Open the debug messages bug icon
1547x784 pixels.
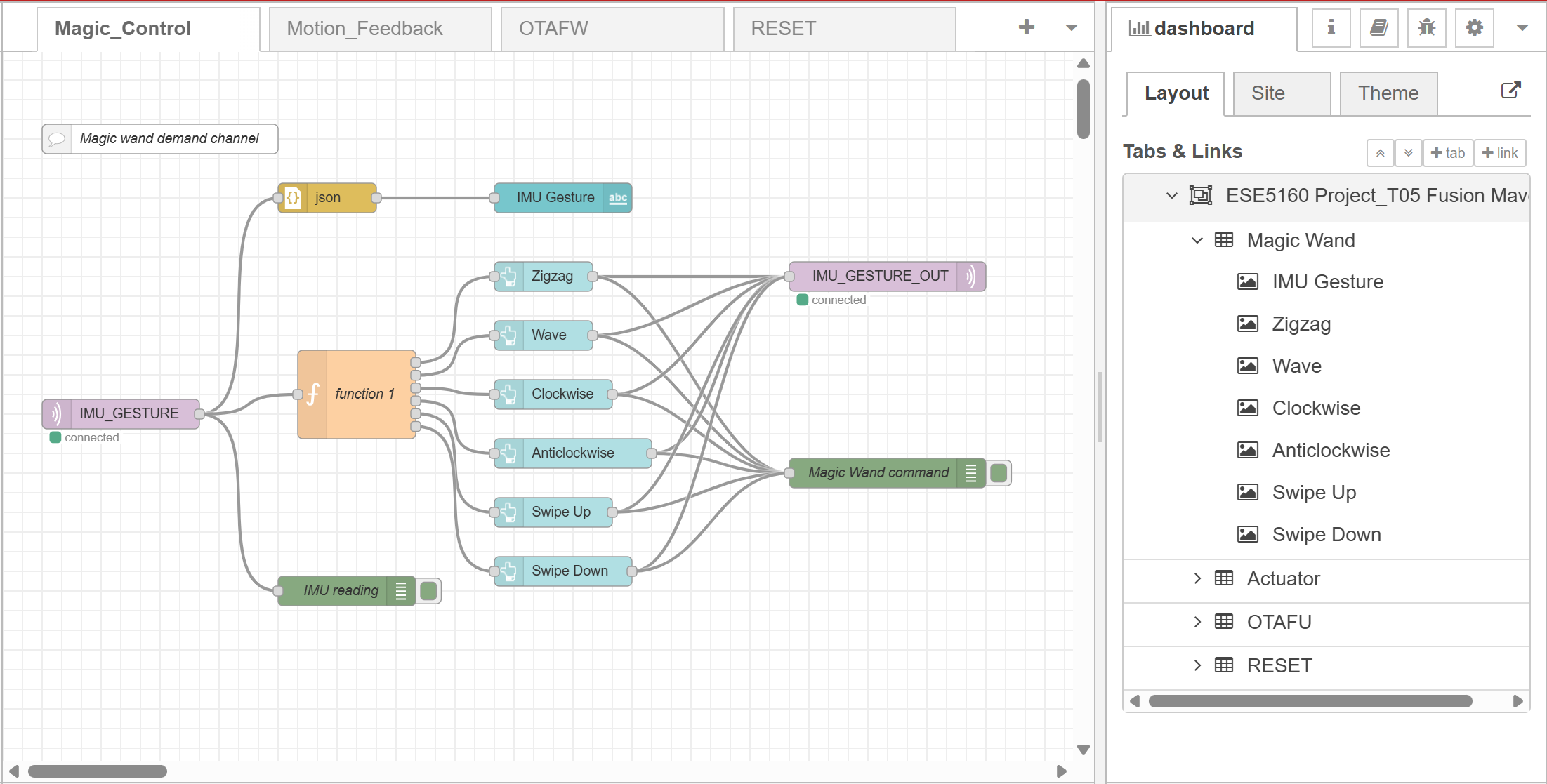1426,28
